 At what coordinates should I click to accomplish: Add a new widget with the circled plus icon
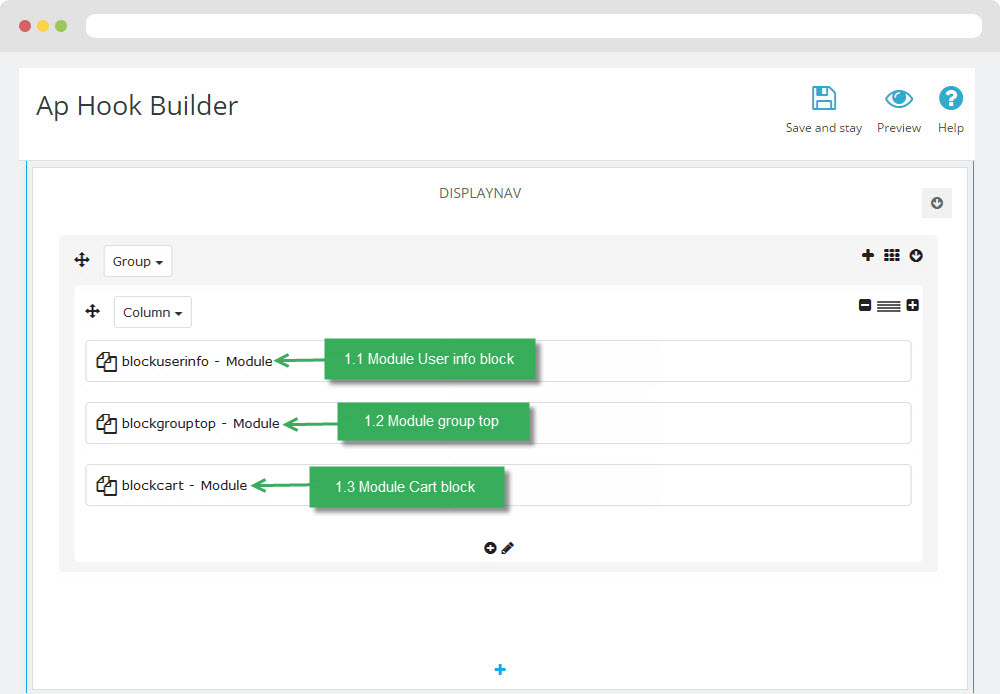pos(490,548)
